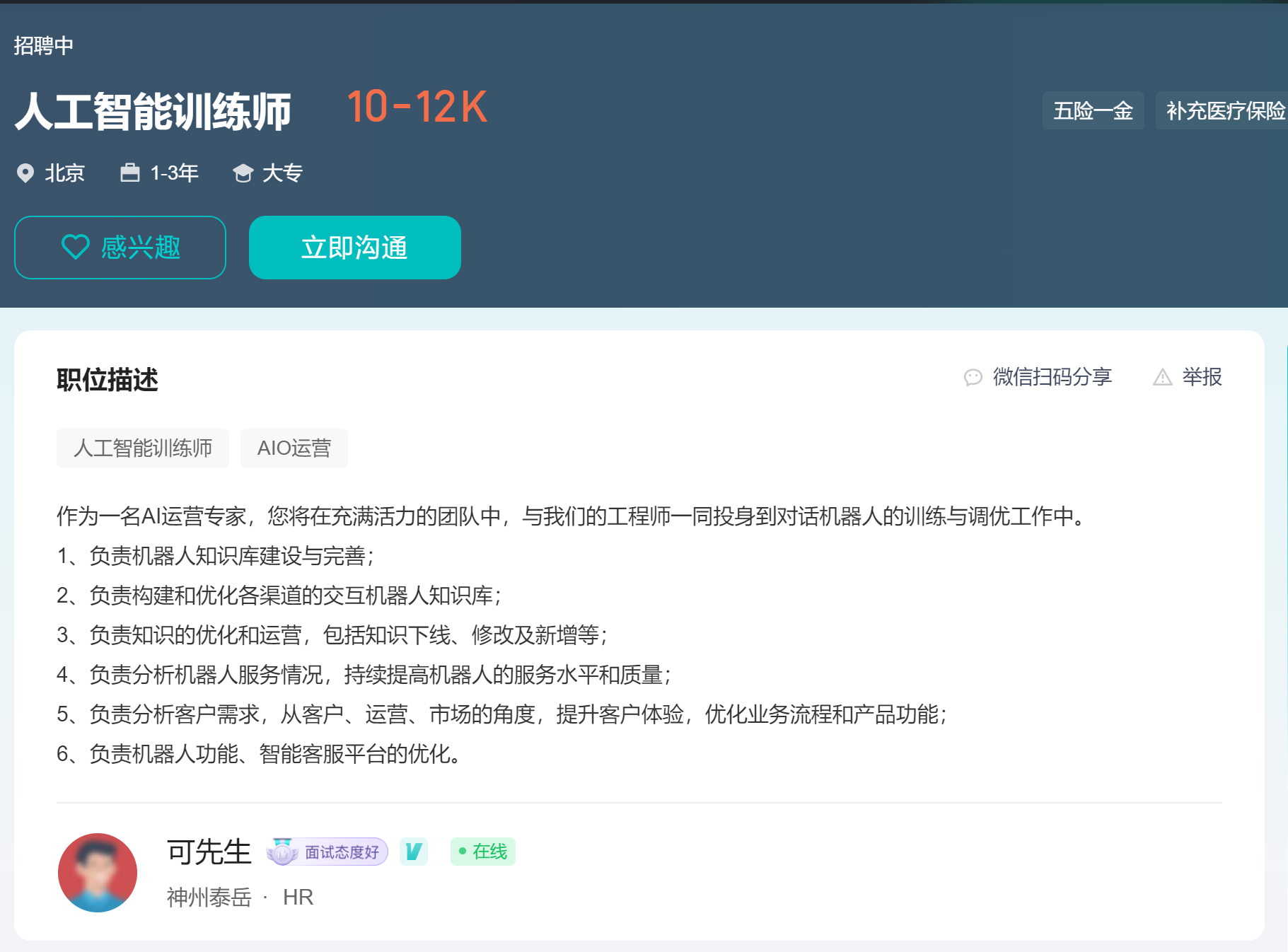Click the company name 神州泰岳

[x=208, y=897]
